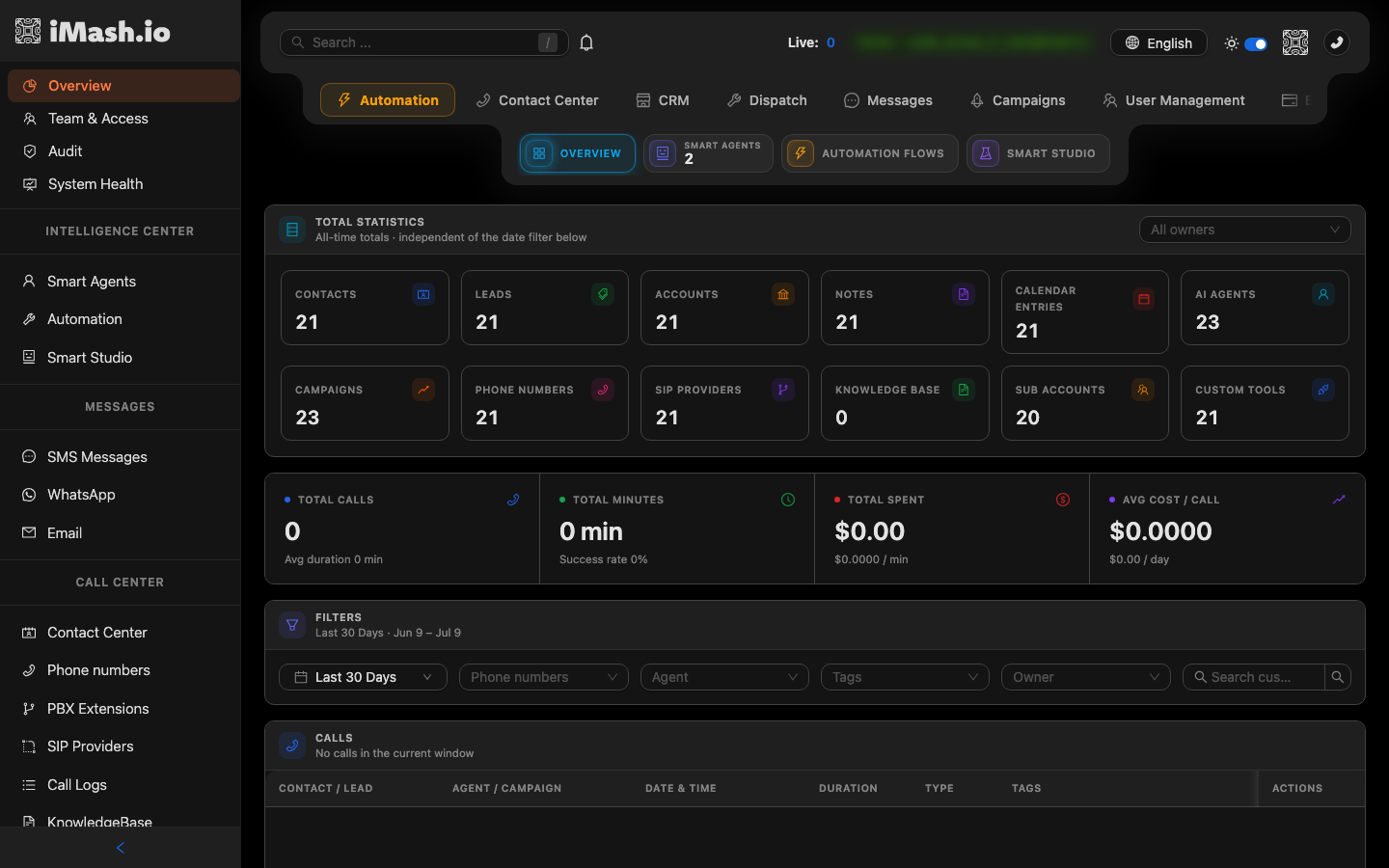Open Contact Center in the sidebar
Viewport: 1389px width, 868px height.
coord(121,633)
